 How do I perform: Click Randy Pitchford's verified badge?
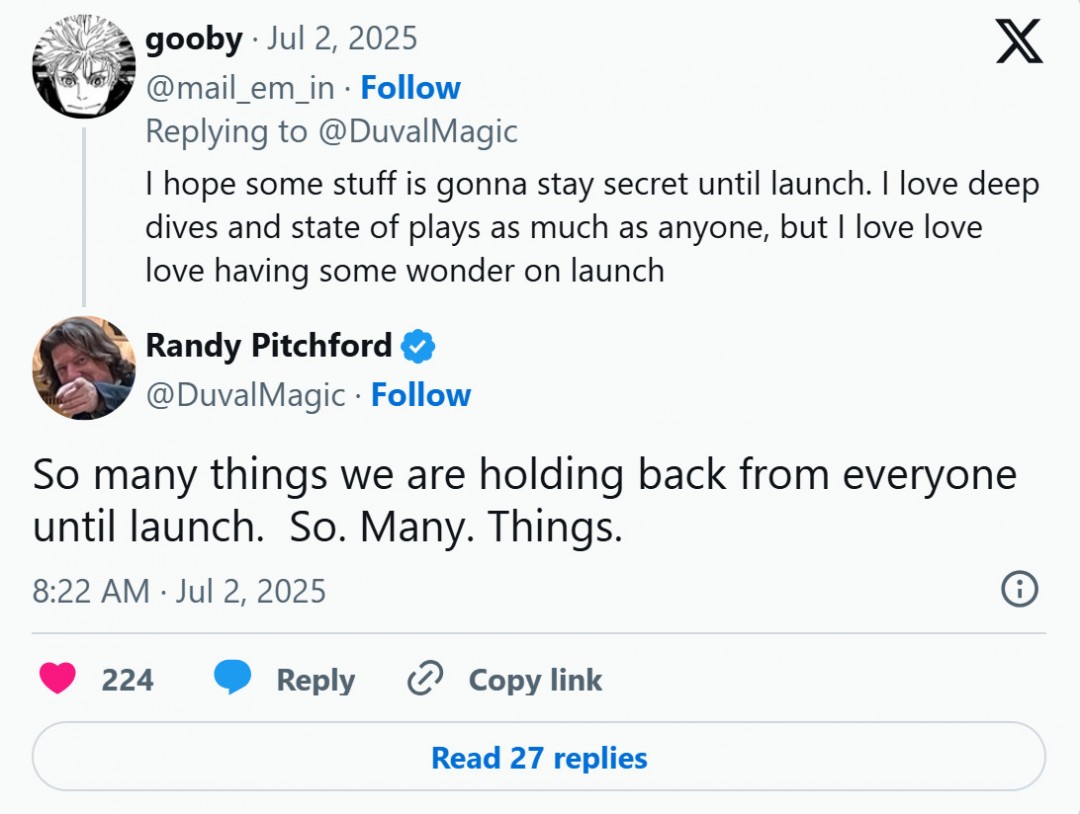418,346
